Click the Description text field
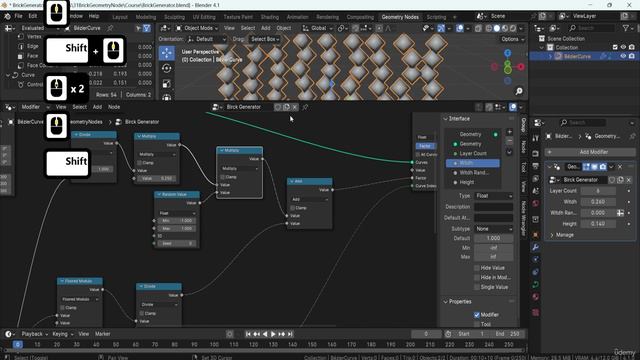 (x=493, y=207)
